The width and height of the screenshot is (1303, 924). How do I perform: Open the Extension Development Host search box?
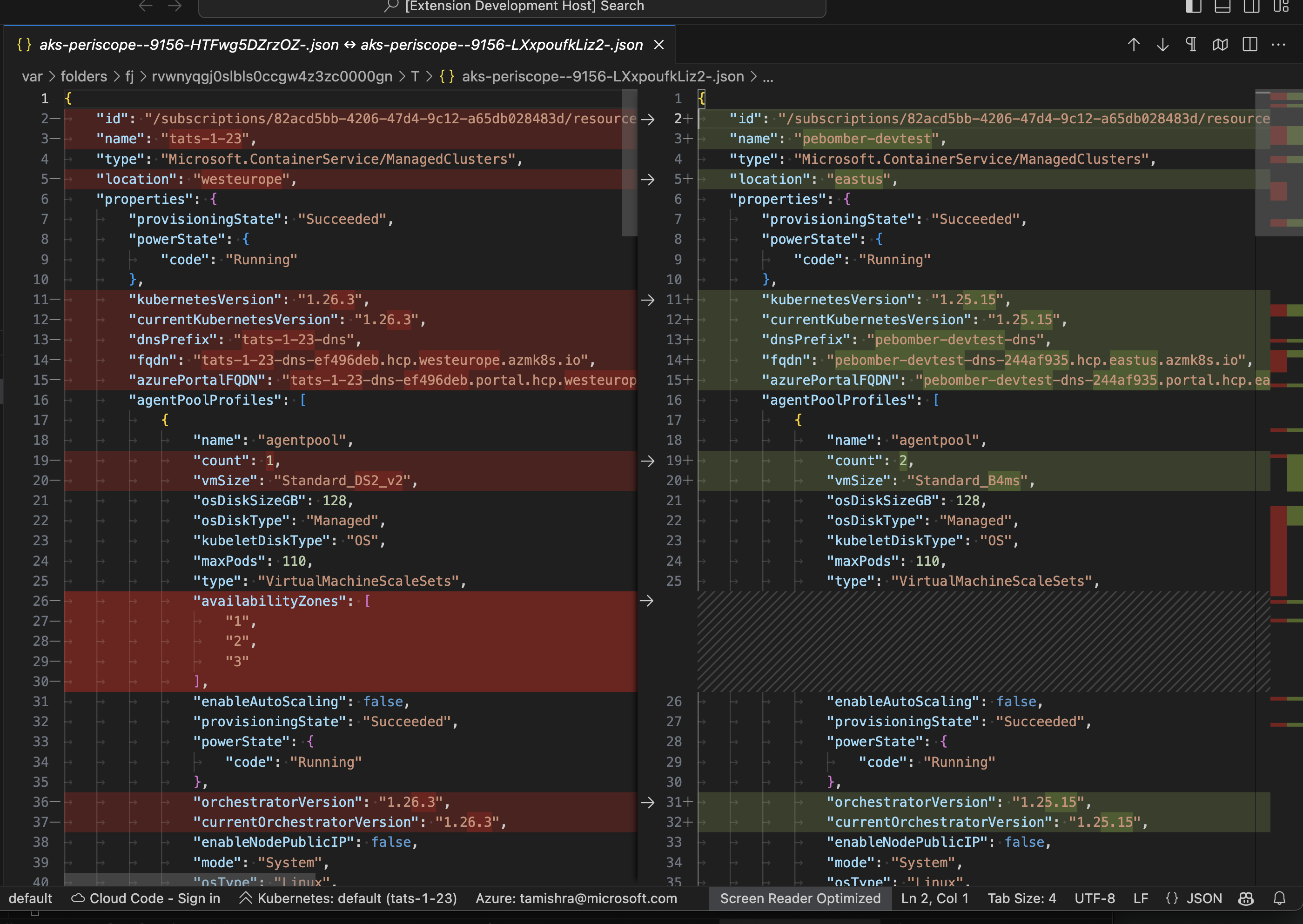point(512,7)
